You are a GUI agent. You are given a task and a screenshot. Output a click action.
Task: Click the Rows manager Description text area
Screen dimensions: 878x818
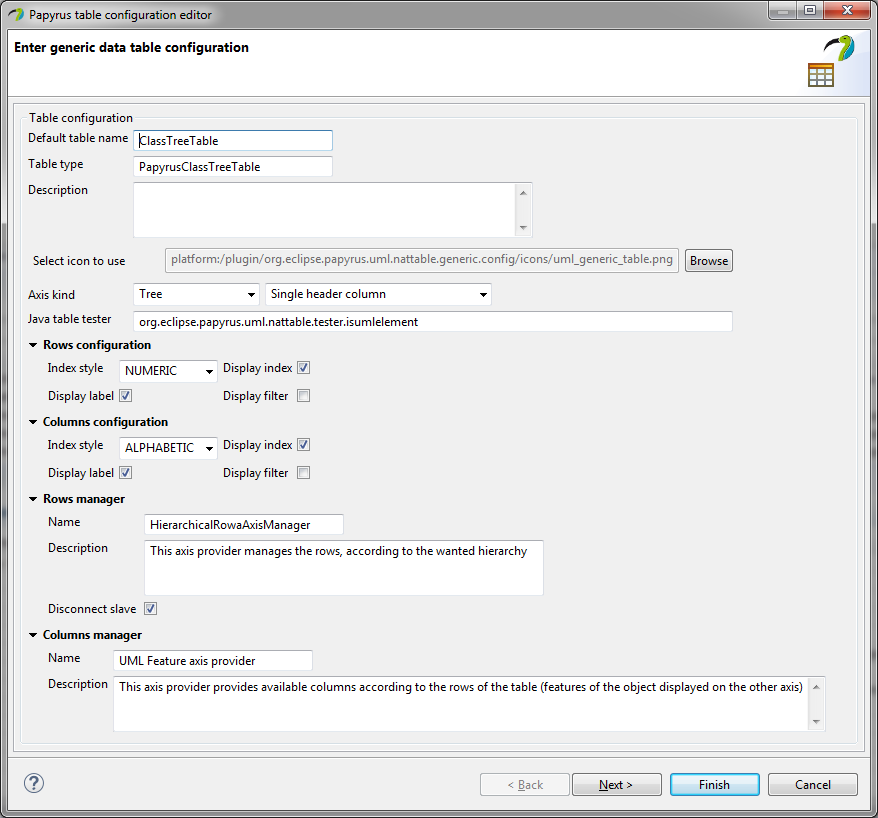click(344, 568)
